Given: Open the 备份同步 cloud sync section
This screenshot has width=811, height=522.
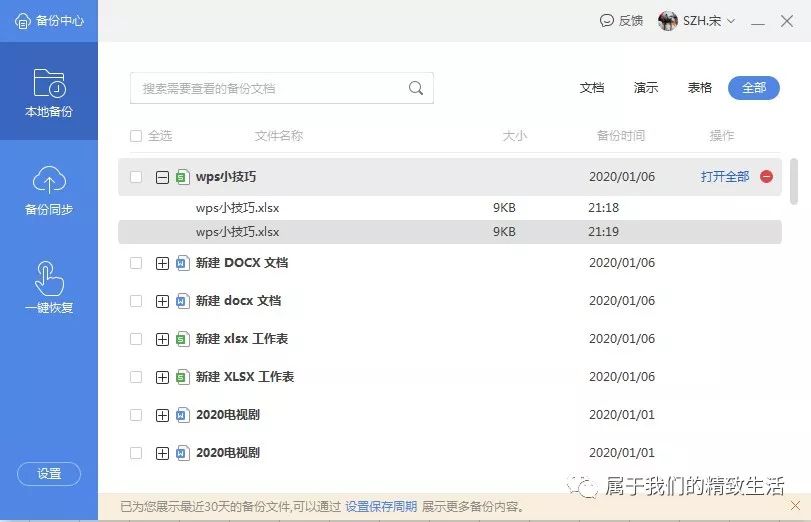Looking at the screenshot, I should pos(49,190).
